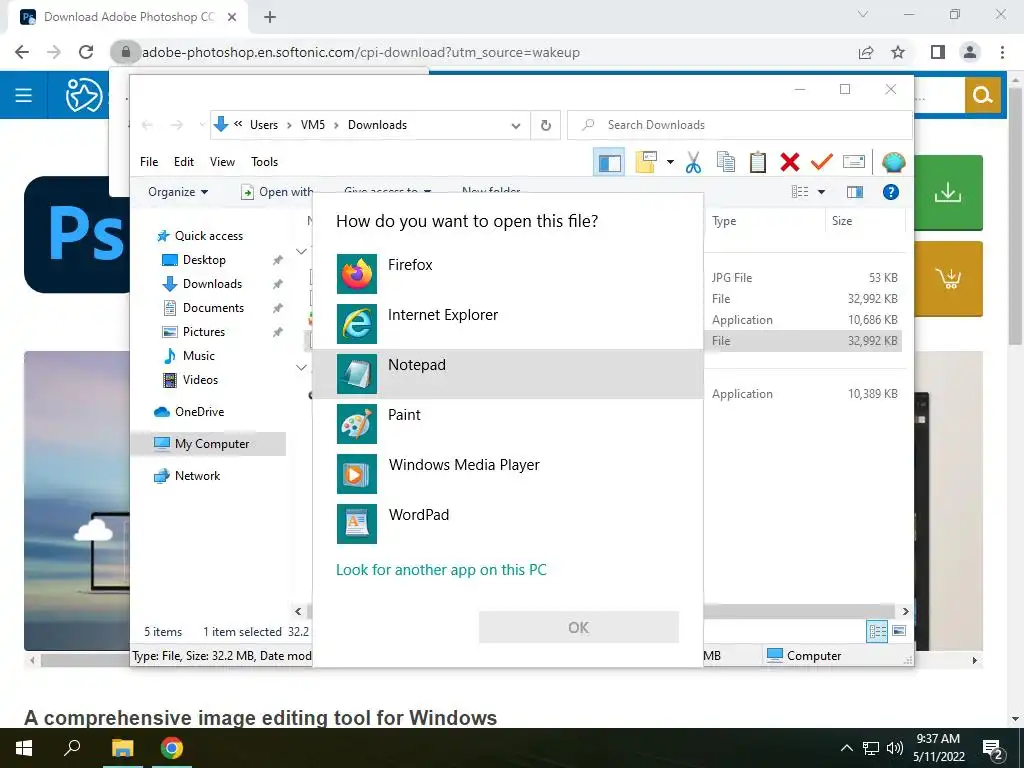This screenshot has width=1024, height=768.
Task: Open Windows Start menu
Action: point(24,748)
